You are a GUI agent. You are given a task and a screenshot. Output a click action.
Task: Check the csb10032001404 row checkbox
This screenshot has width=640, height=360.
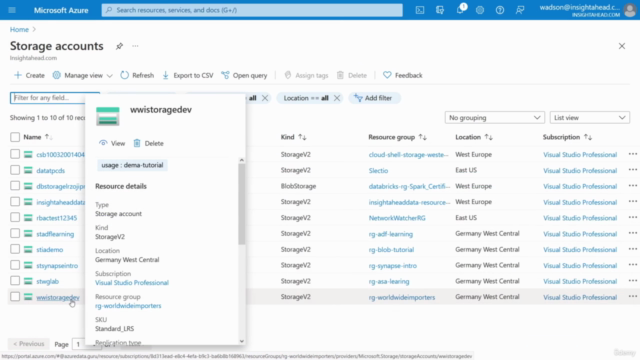tap(15, 154)
